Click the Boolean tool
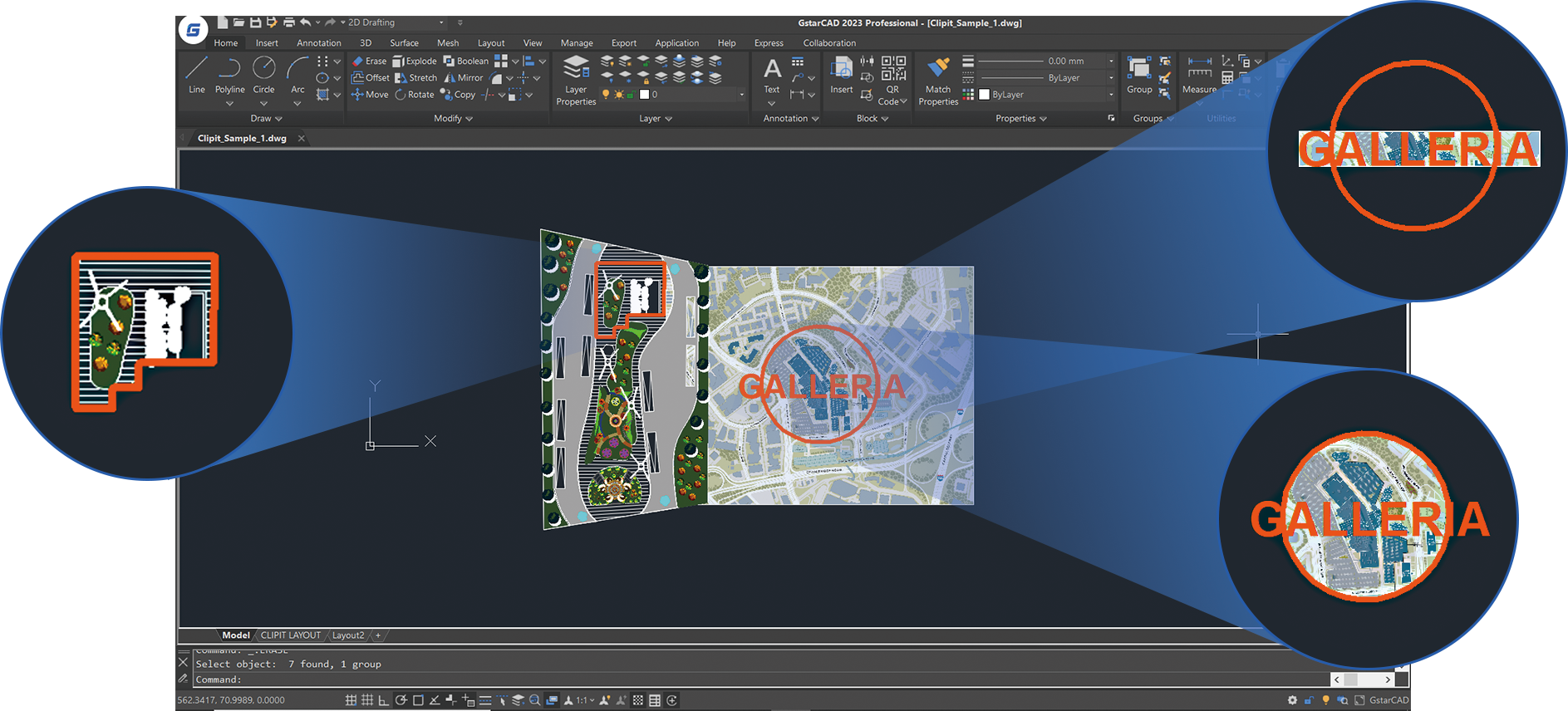Viewport: 1568px width, 711px height. point(465,61)
